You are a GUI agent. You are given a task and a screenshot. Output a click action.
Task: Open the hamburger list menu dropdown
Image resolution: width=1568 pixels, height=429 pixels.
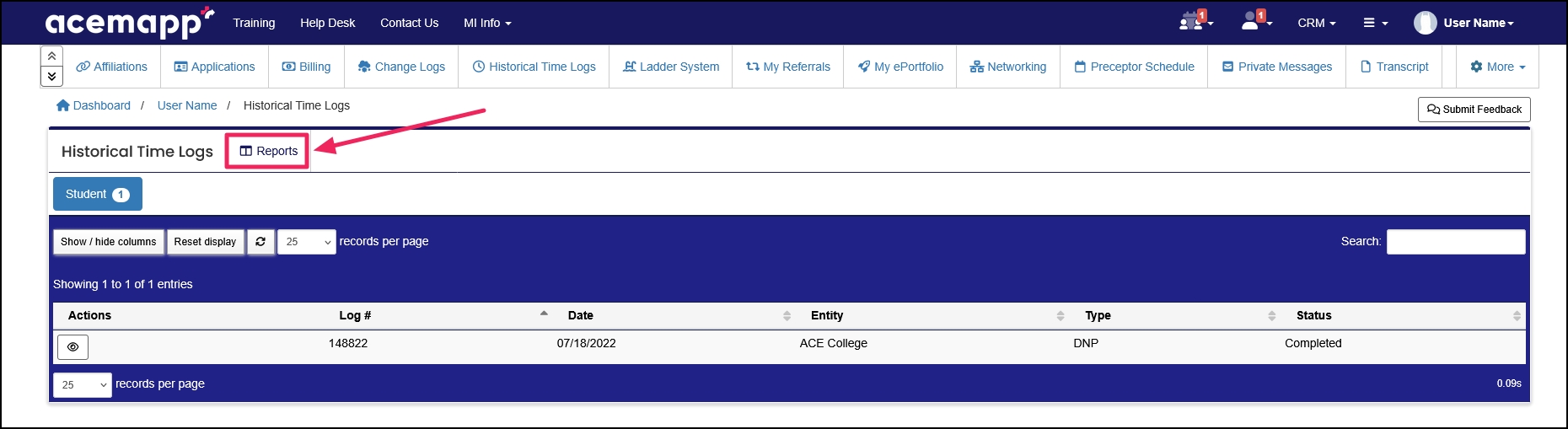1375,23
